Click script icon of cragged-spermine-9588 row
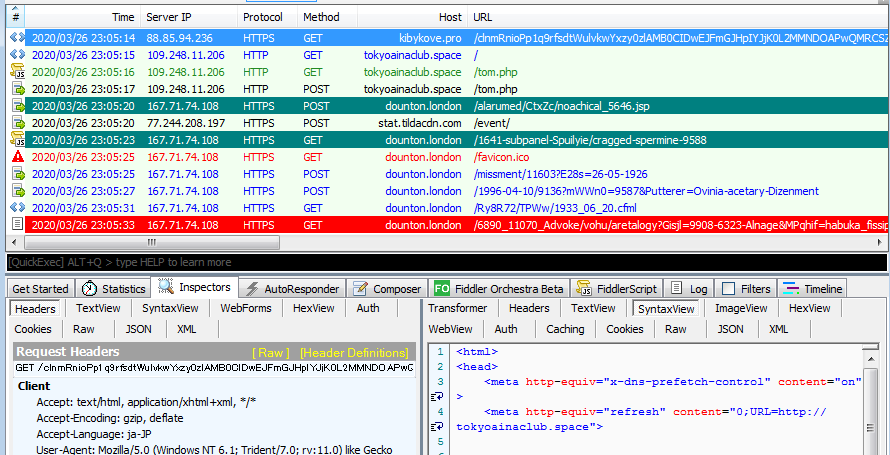 coord(17,140)
